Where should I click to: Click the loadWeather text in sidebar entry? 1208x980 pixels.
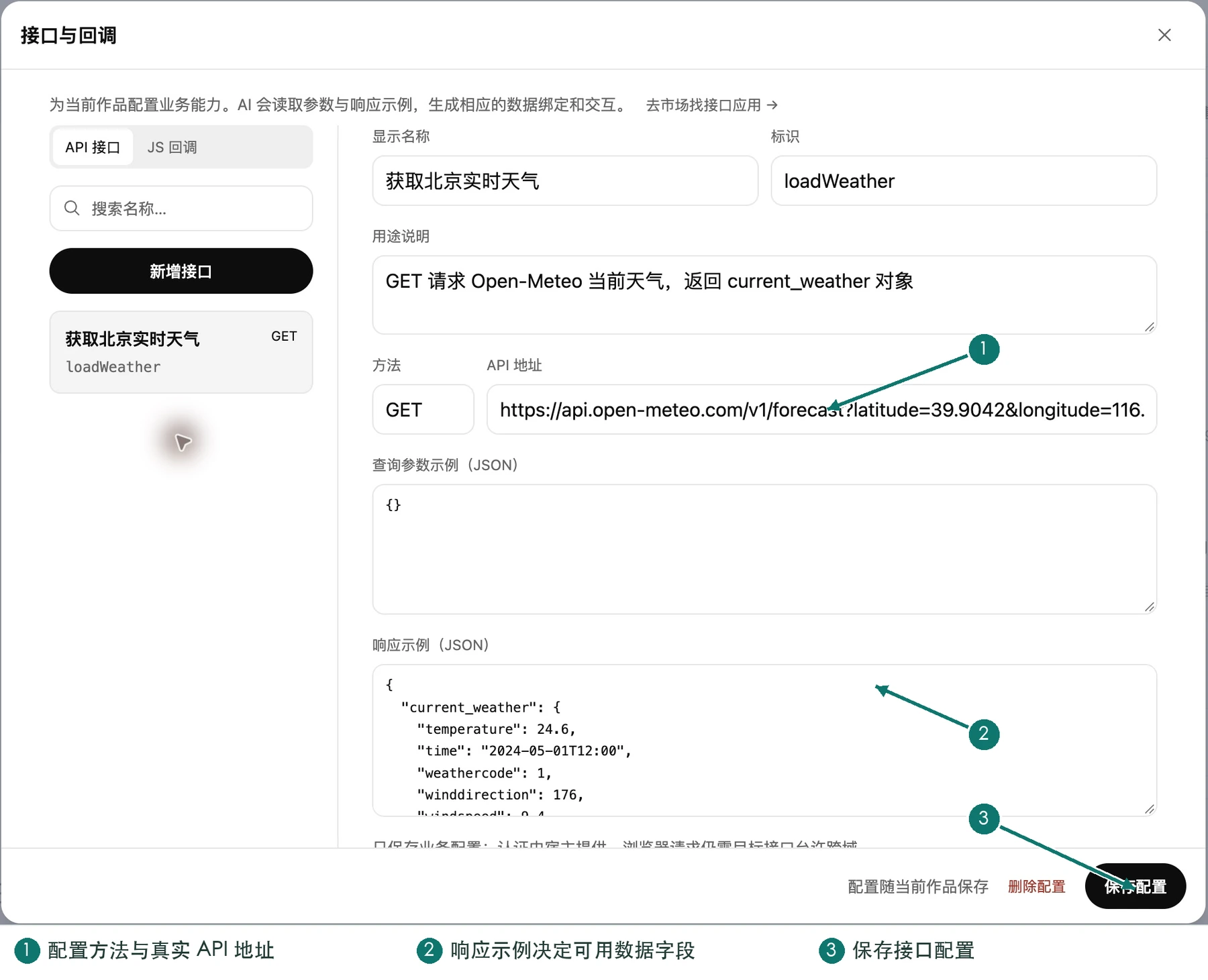click(x=113, y=367)
